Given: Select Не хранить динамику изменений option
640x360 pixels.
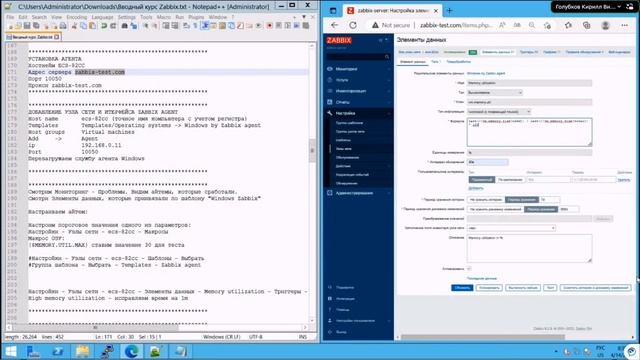Looking at the screenshot, I should [496, 209].
